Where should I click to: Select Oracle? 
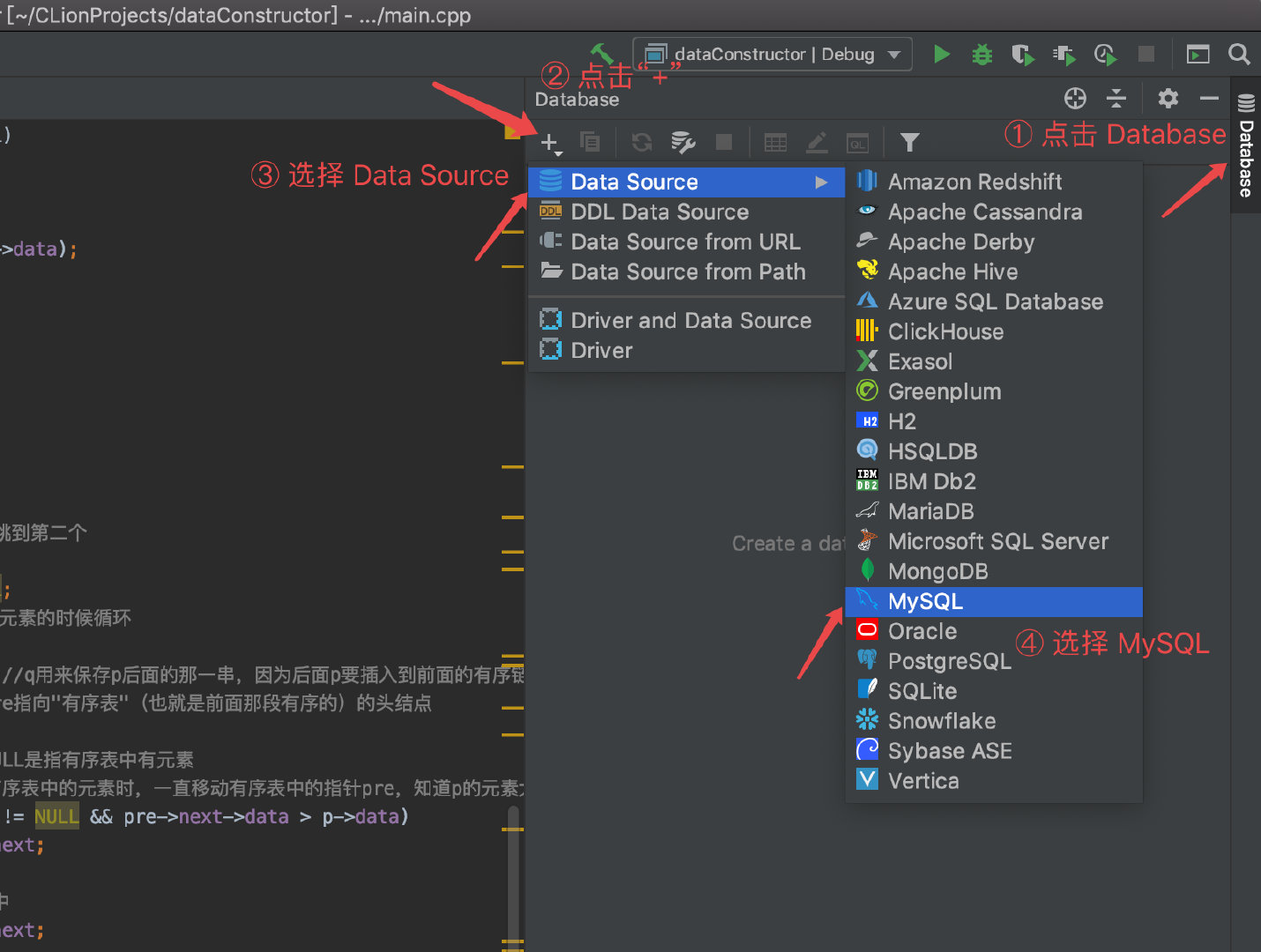pos(994,632)
